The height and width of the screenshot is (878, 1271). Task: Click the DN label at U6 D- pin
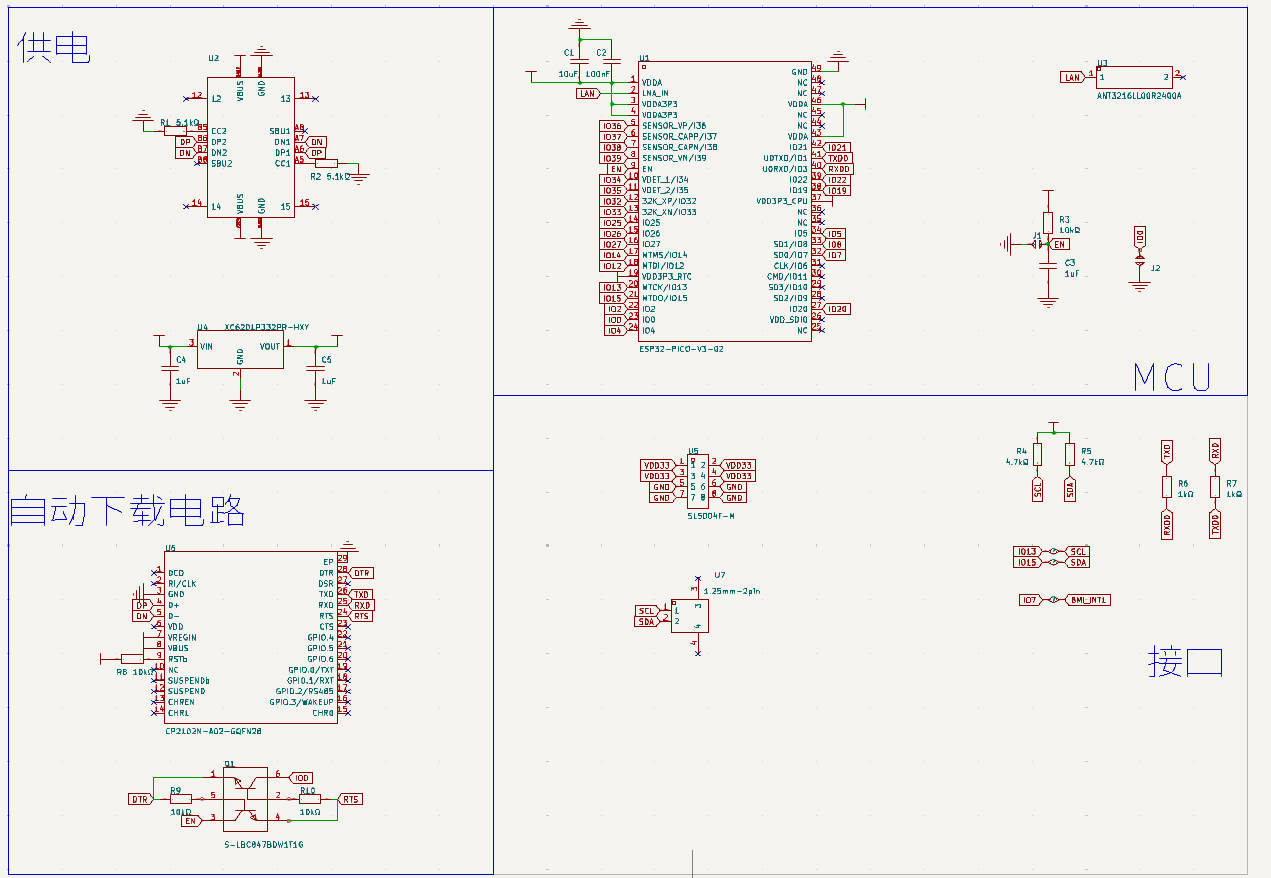[142, 616]
